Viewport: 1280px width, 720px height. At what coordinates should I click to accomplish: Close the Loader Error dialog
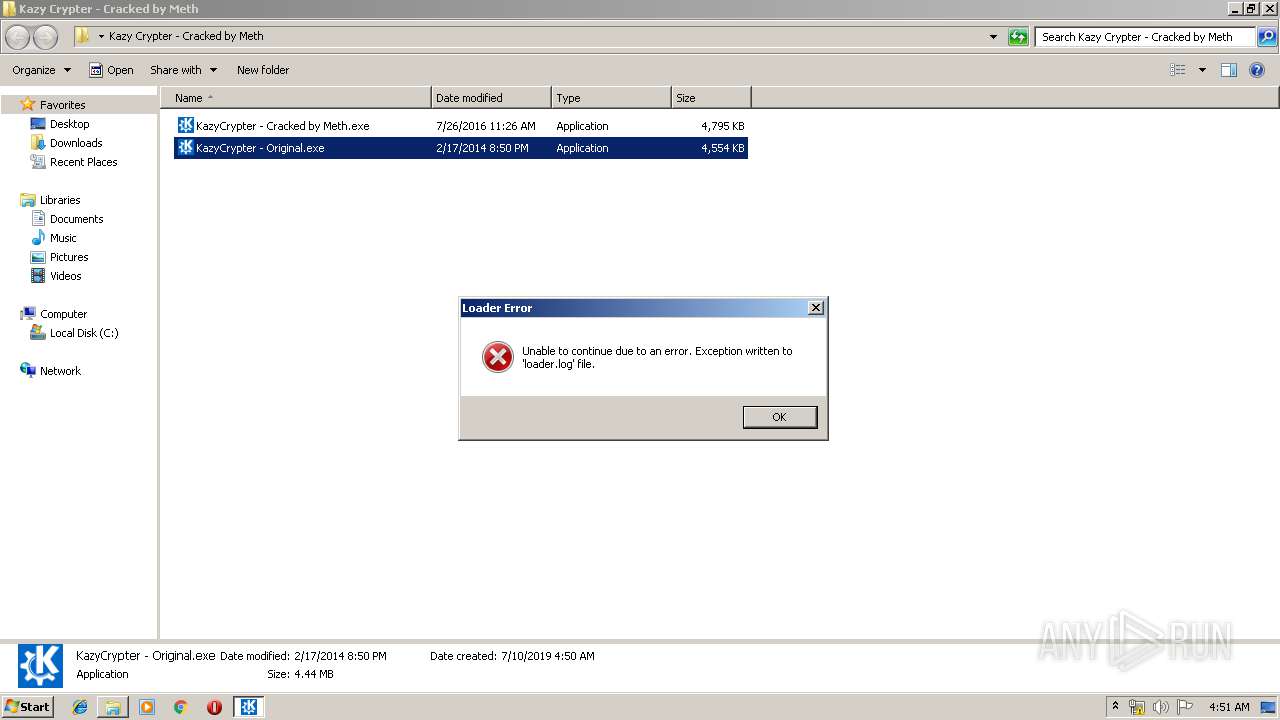tap(816, 308)
